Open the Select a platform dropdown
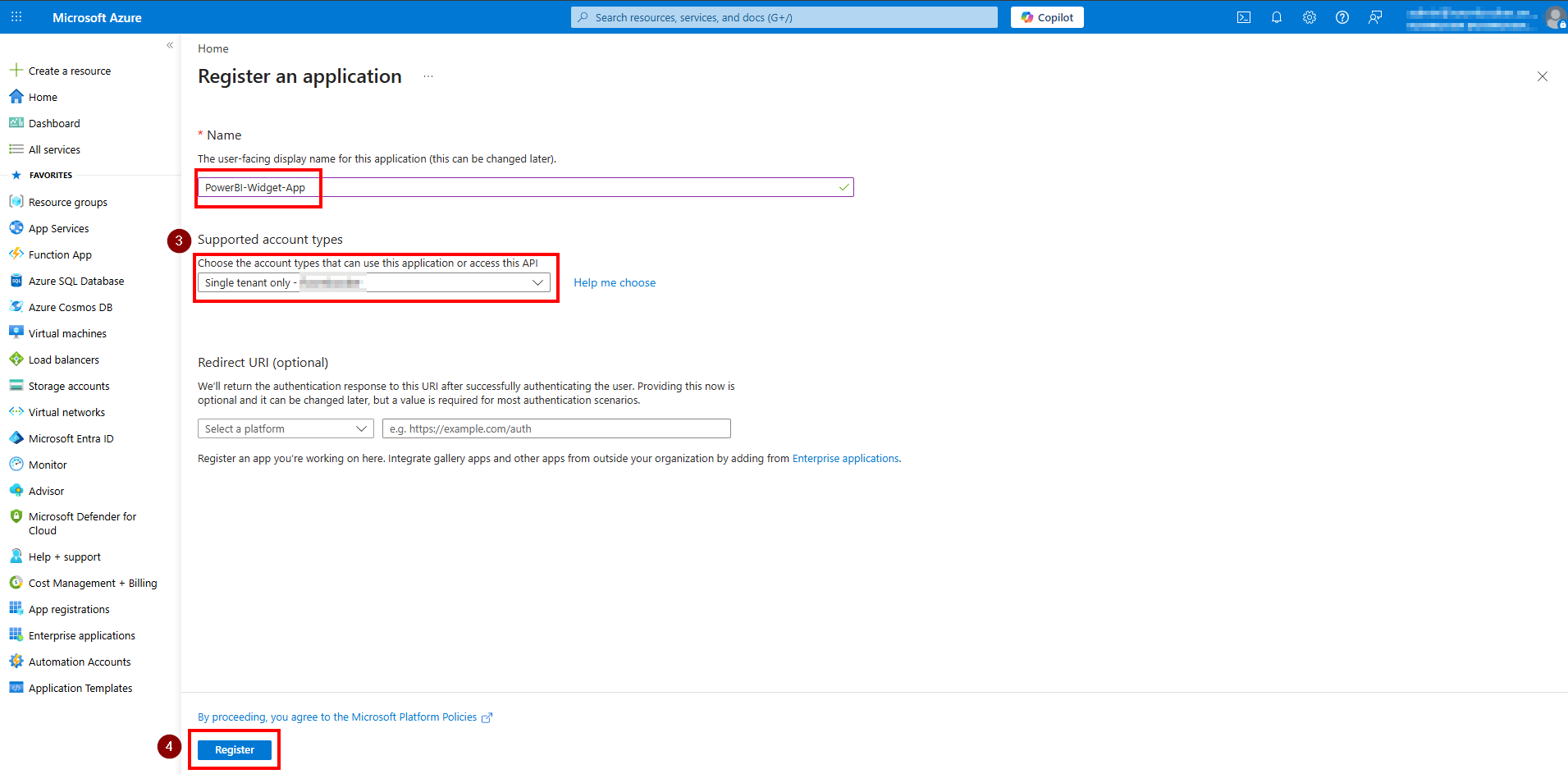This screenshot has height=774, width=1568. click(x=285, y=428)
